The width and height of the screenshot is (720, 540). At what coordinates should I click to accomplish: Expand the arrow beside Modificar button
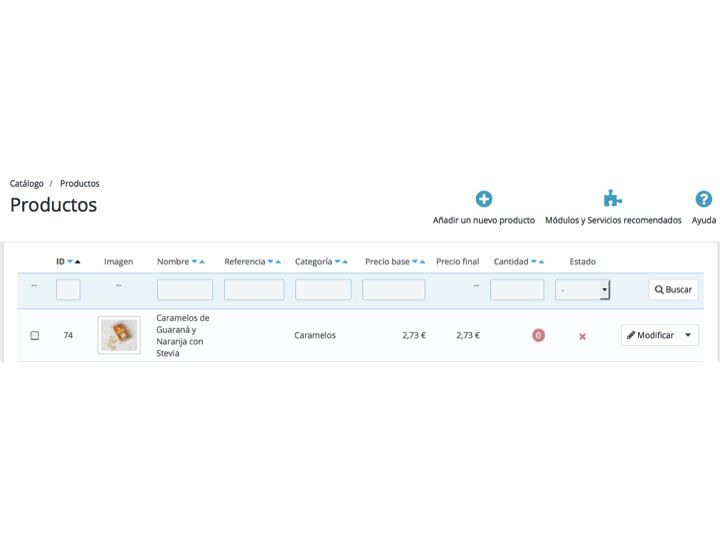point(688,335)
